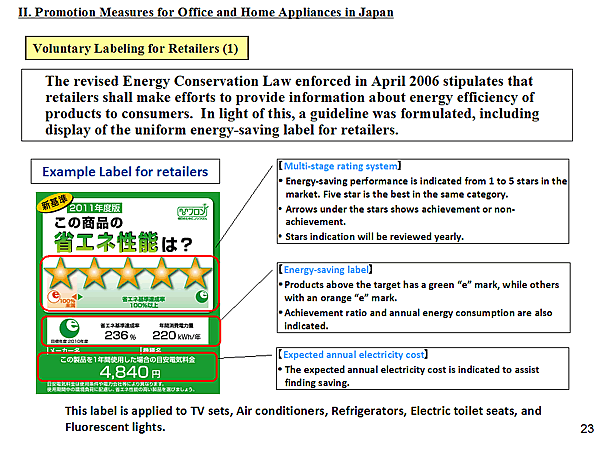Click the 省エネ基準達成率 100%以上 caption under stars
The image size is (600, 450).
coord(144,302)
